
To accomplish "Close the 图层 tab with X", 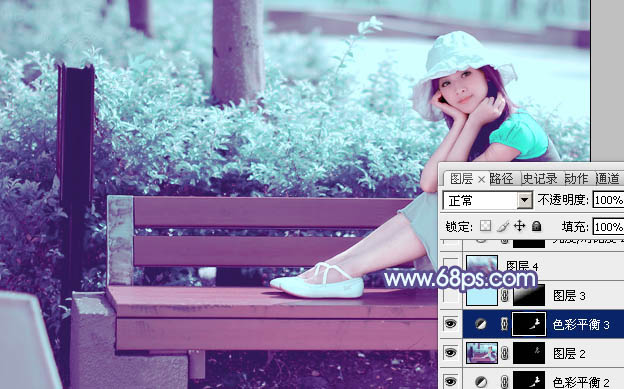I will click(481, 180).
